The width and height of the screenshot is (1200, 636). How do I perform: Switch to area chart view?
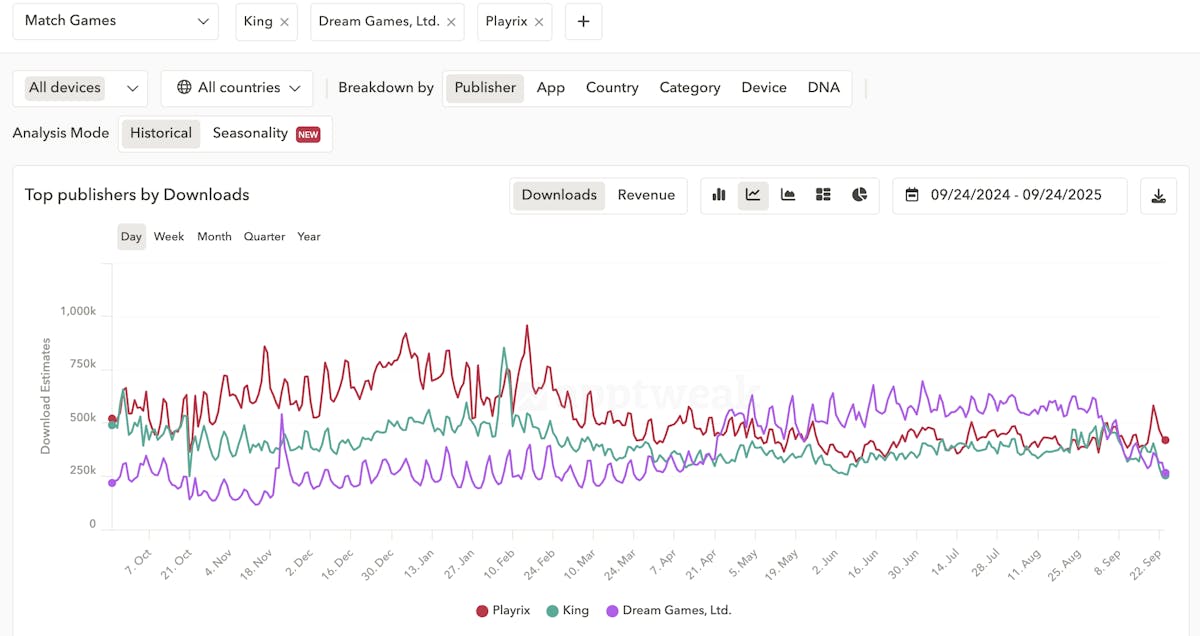pos(788,195)
